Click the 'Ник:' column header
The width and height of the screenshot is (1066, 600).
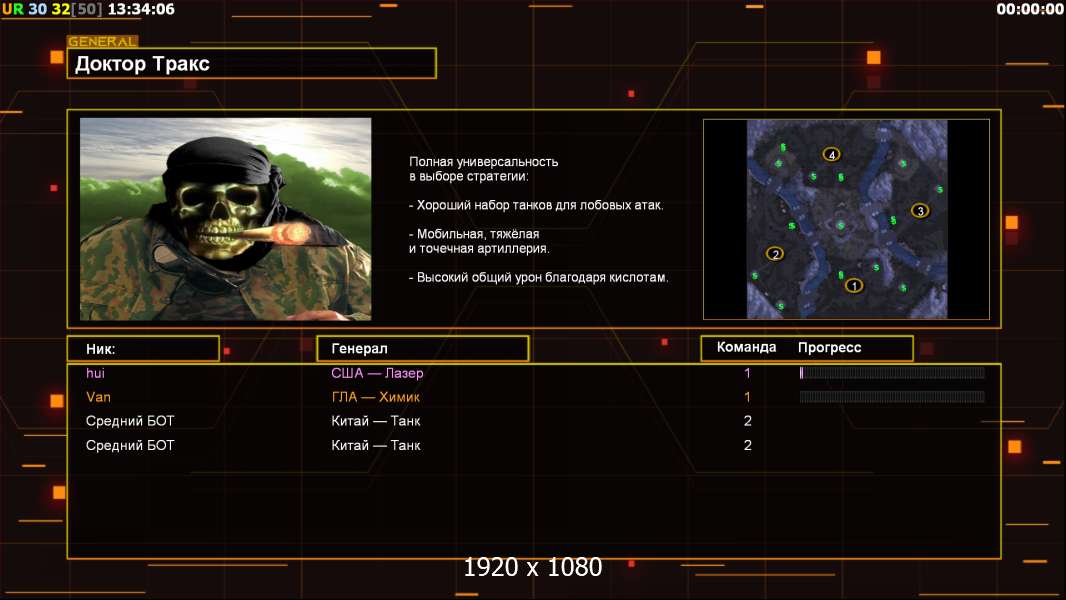[143, 349]
